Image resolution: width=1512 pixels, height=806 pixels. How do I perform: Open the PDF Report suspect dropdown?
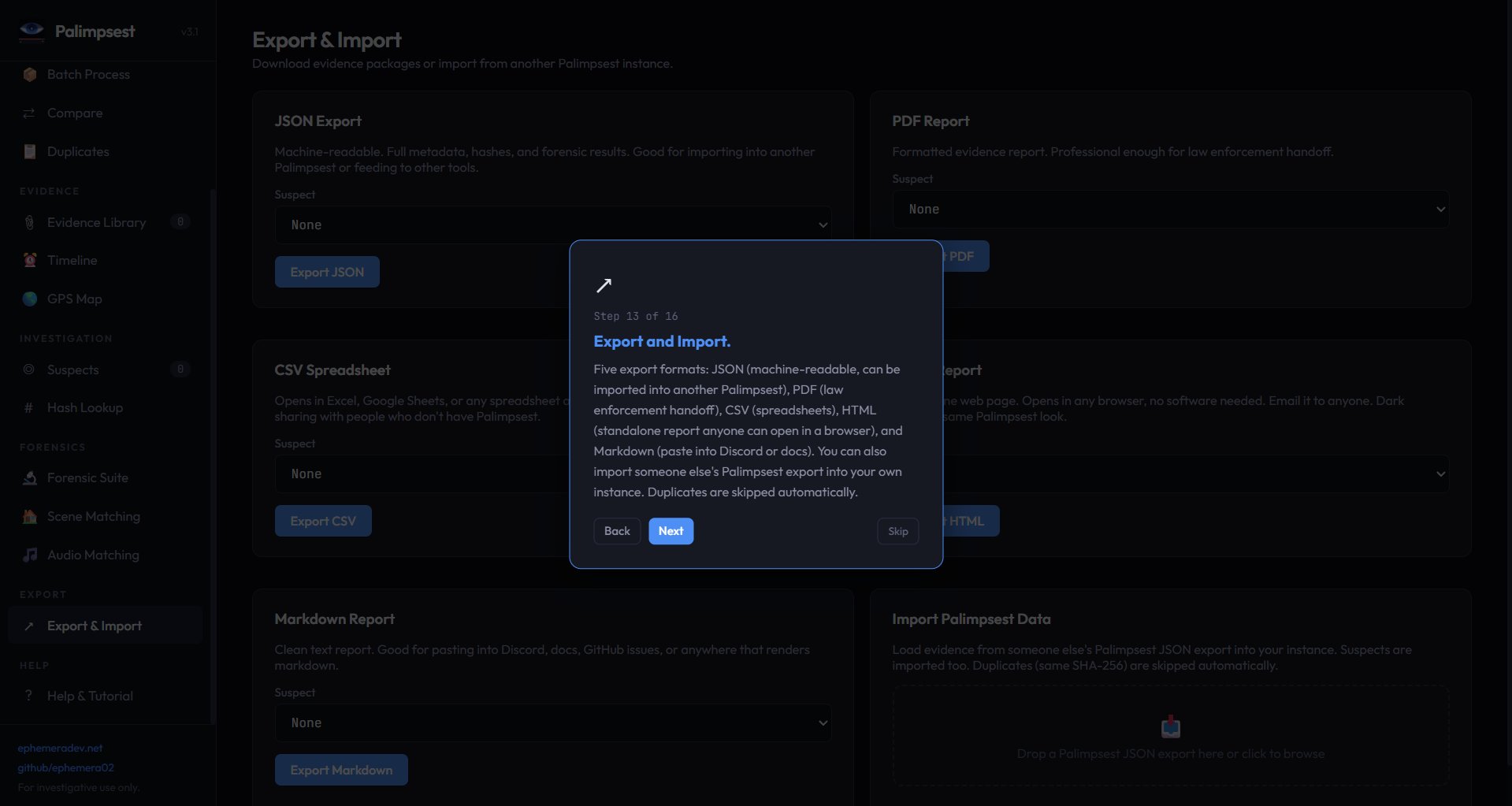tap(1170, 210)
